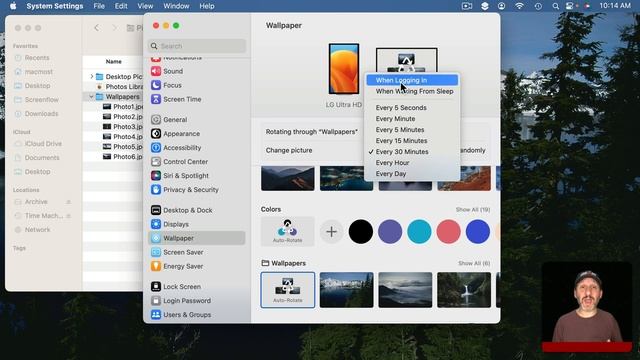
Task: Select the waterfall wallpaper thumbnail
Action: (464, 290)
